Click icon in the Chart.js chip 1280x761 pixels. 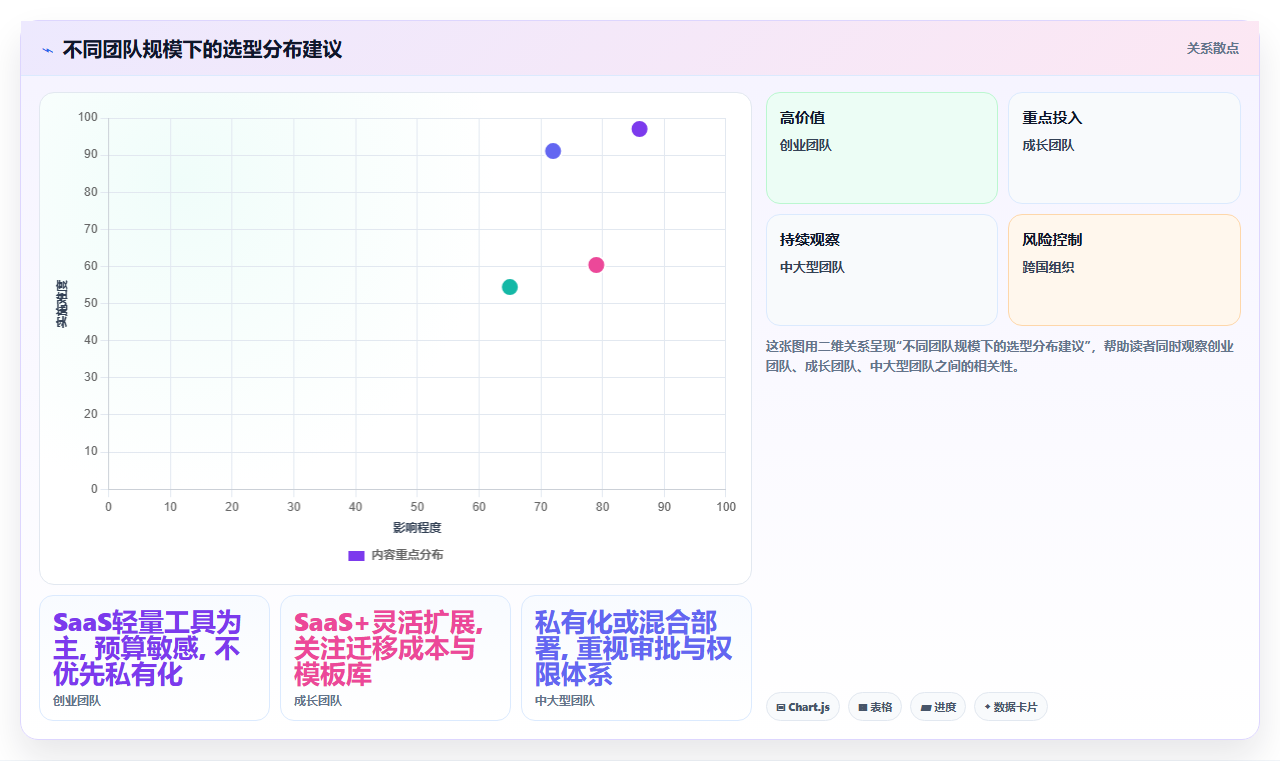[781, 707]
